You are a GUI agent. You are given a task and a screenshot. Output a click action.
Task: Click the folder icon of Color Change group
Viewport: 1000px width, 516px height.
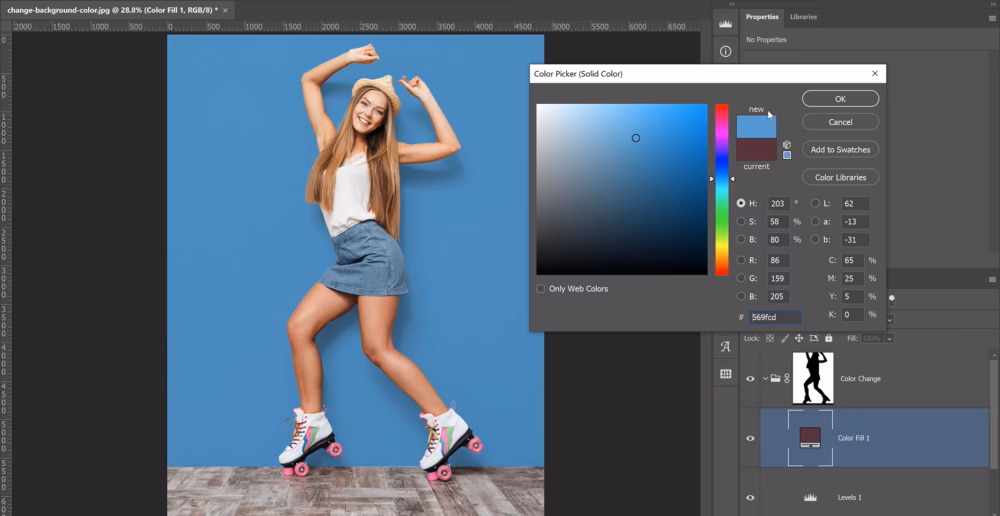tap(776, 378)
